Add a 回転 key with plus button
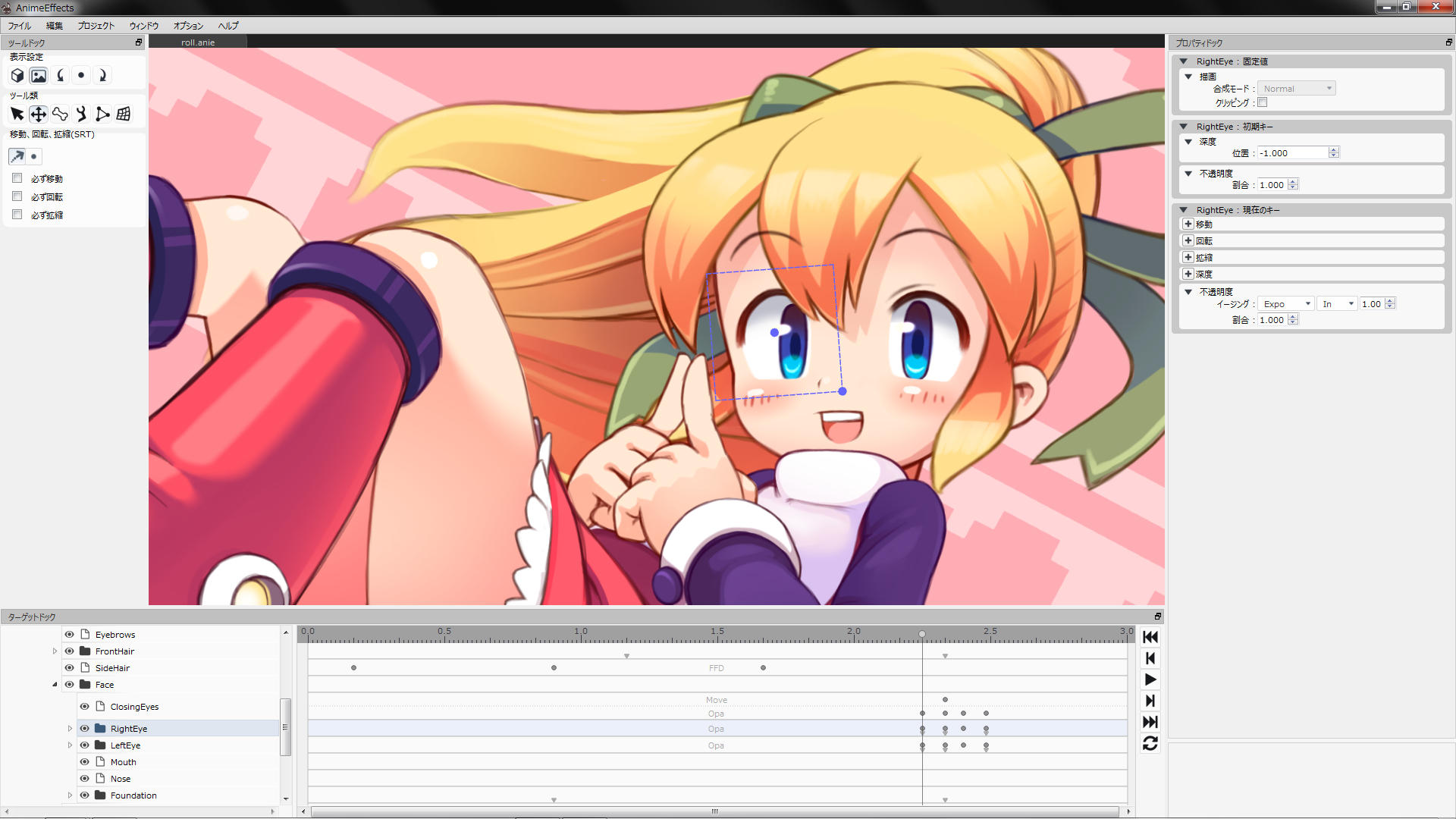 1188,241
